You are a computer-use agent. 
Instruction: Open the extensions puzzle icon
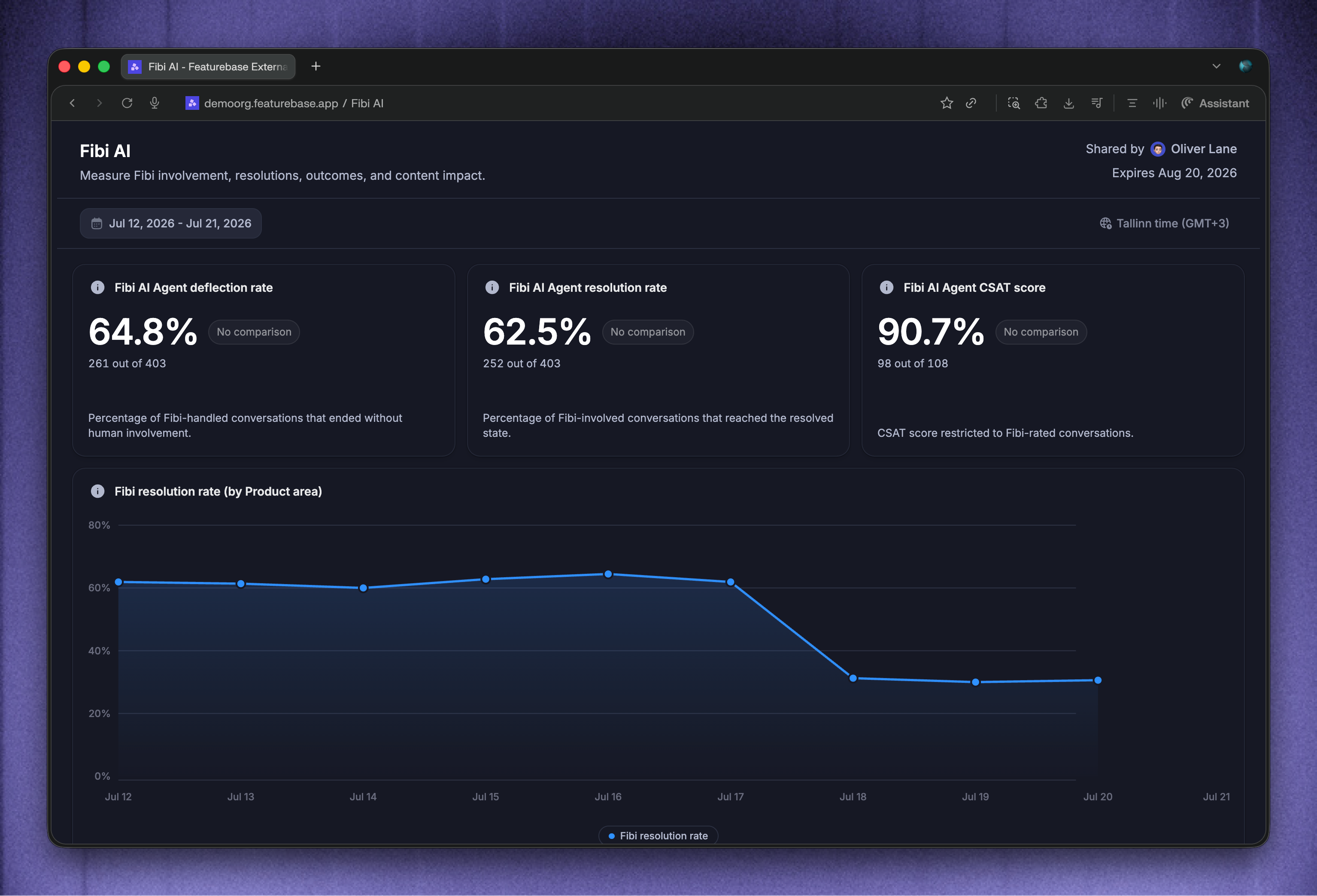1041,103
